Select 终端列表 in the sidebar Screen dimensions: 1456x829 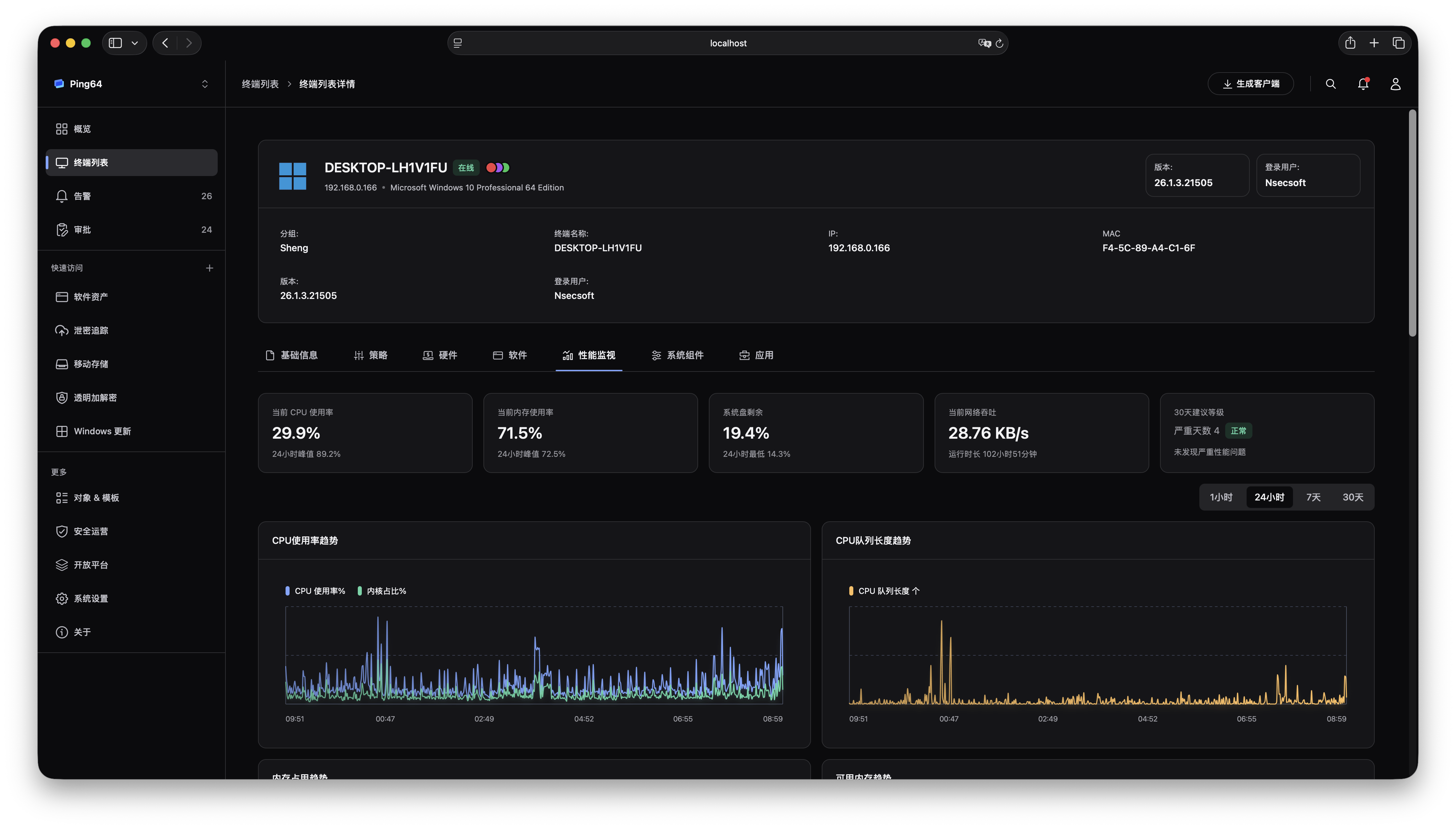(x=131, y=162)
